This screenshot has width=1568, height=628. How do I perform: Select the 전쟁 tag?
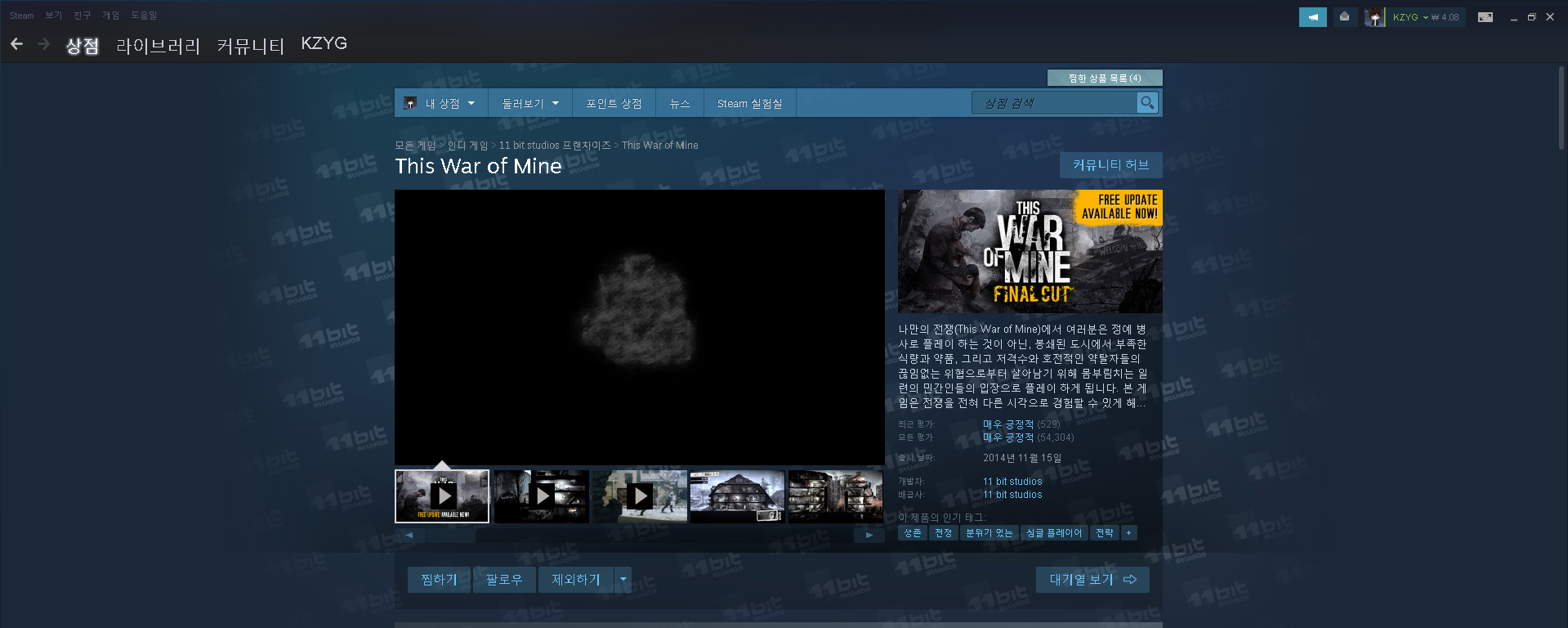[x=944, y=533]
